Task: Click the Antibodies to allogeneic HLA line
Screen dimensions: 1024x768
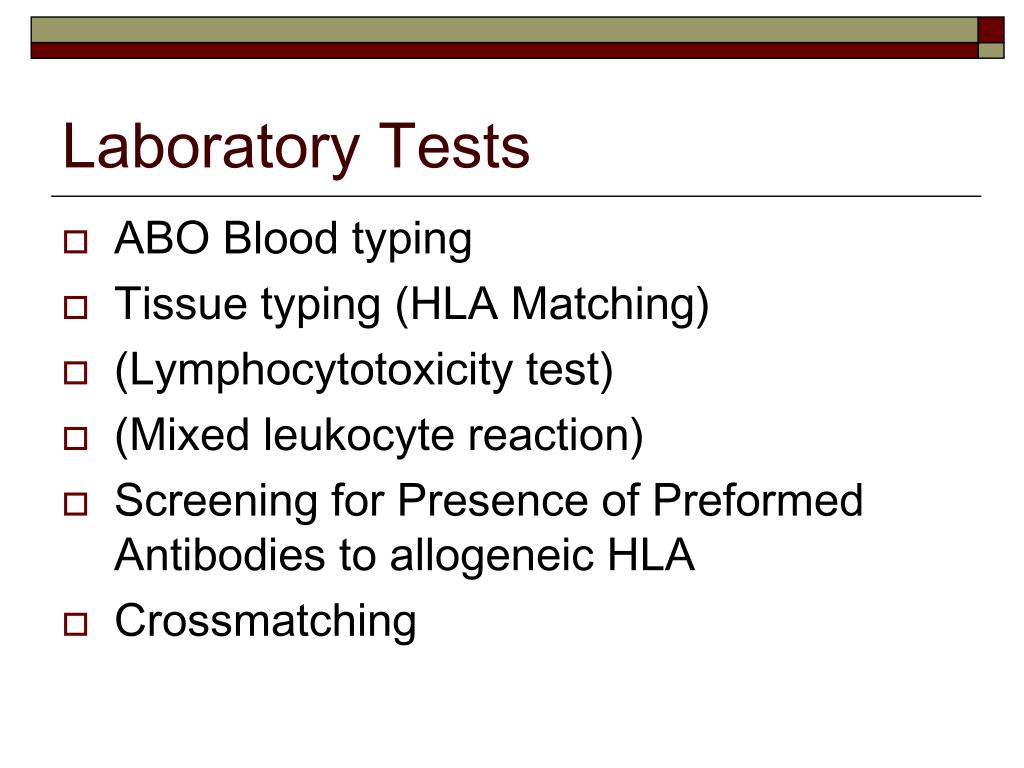Action: (405, 557)
